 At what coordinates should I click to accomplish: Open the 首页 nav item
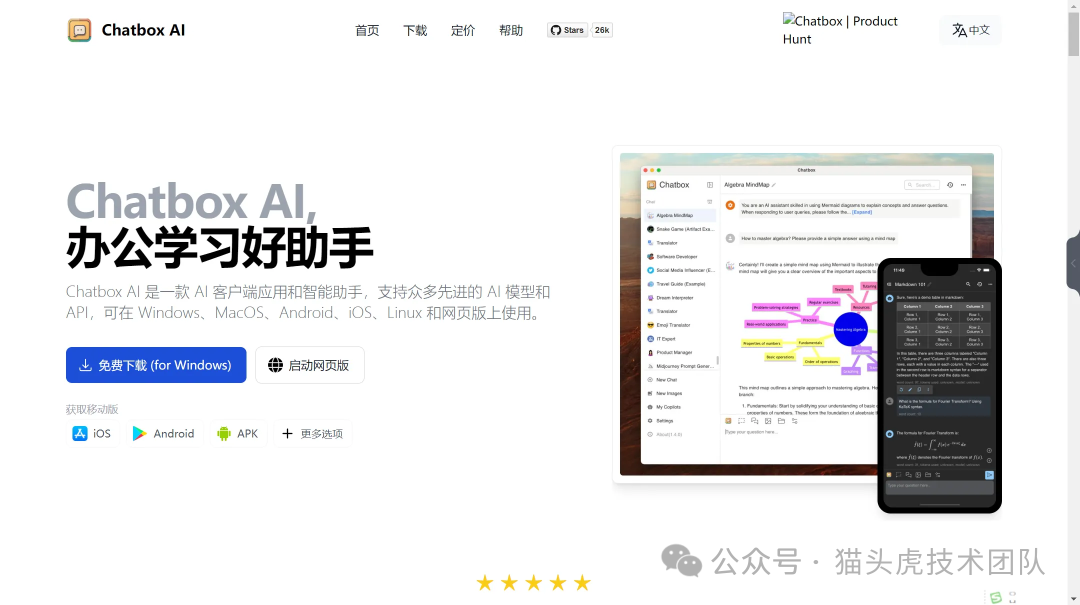[367, 30]
